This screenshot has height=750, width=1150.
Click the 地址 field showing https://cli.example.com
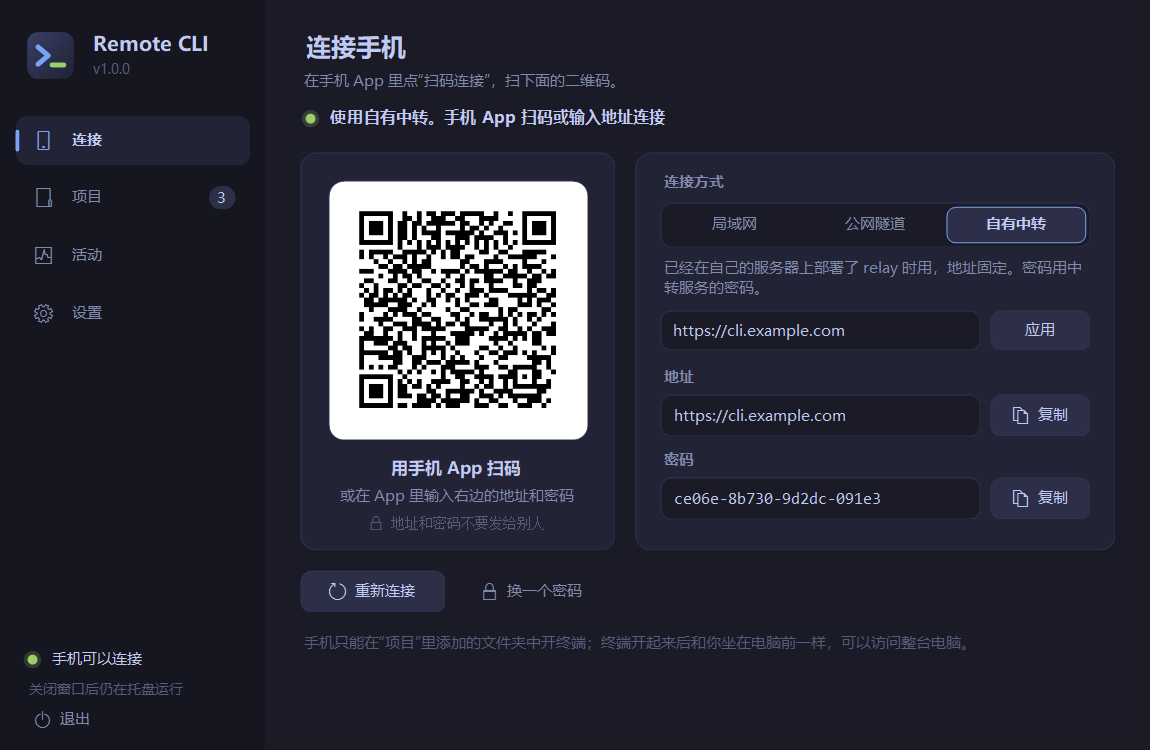tap(820, 416)
